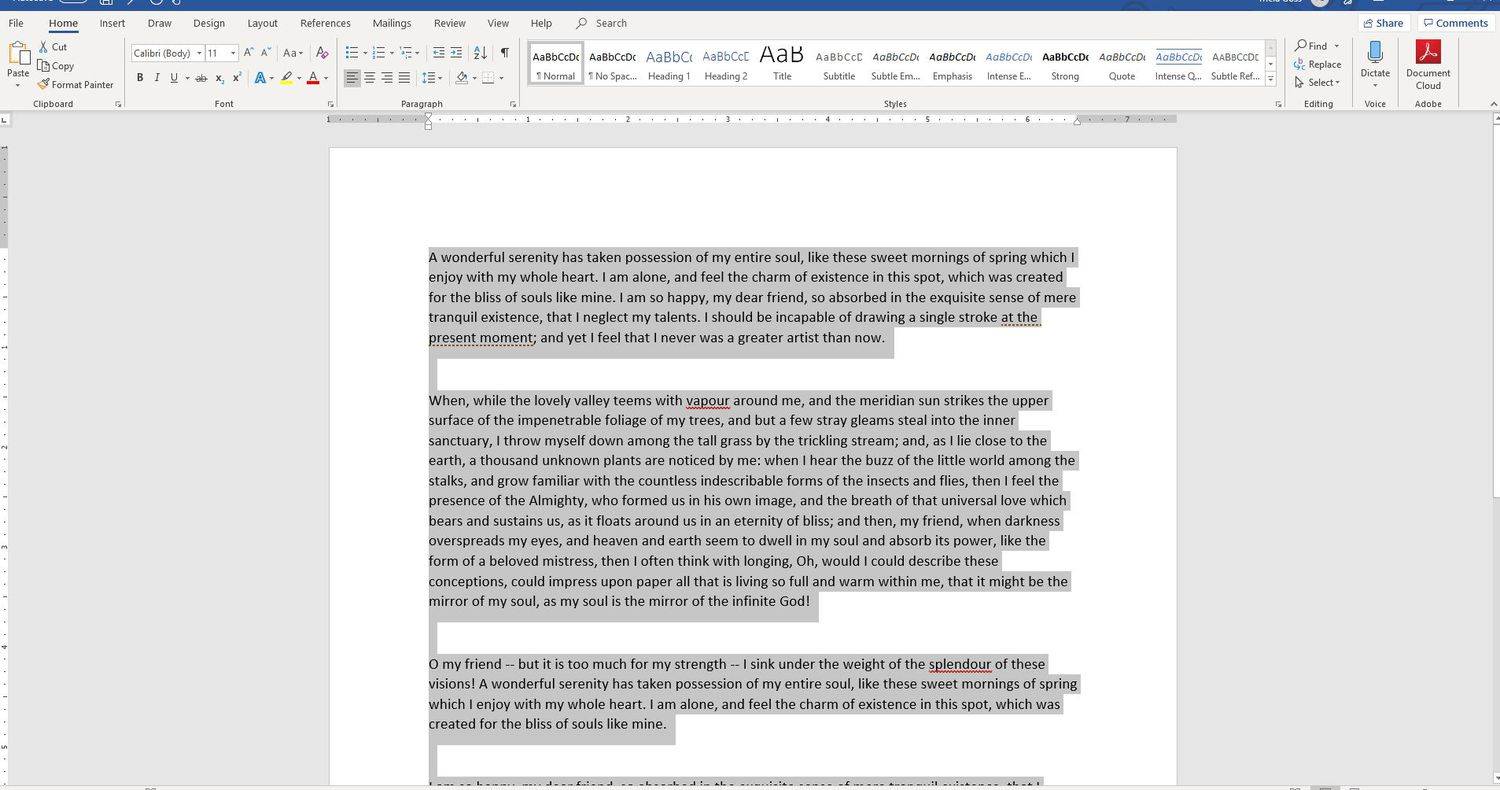1500x790 pixels.
Task: Start dictation with the Dictate microphone
Action: [1375, 53]
